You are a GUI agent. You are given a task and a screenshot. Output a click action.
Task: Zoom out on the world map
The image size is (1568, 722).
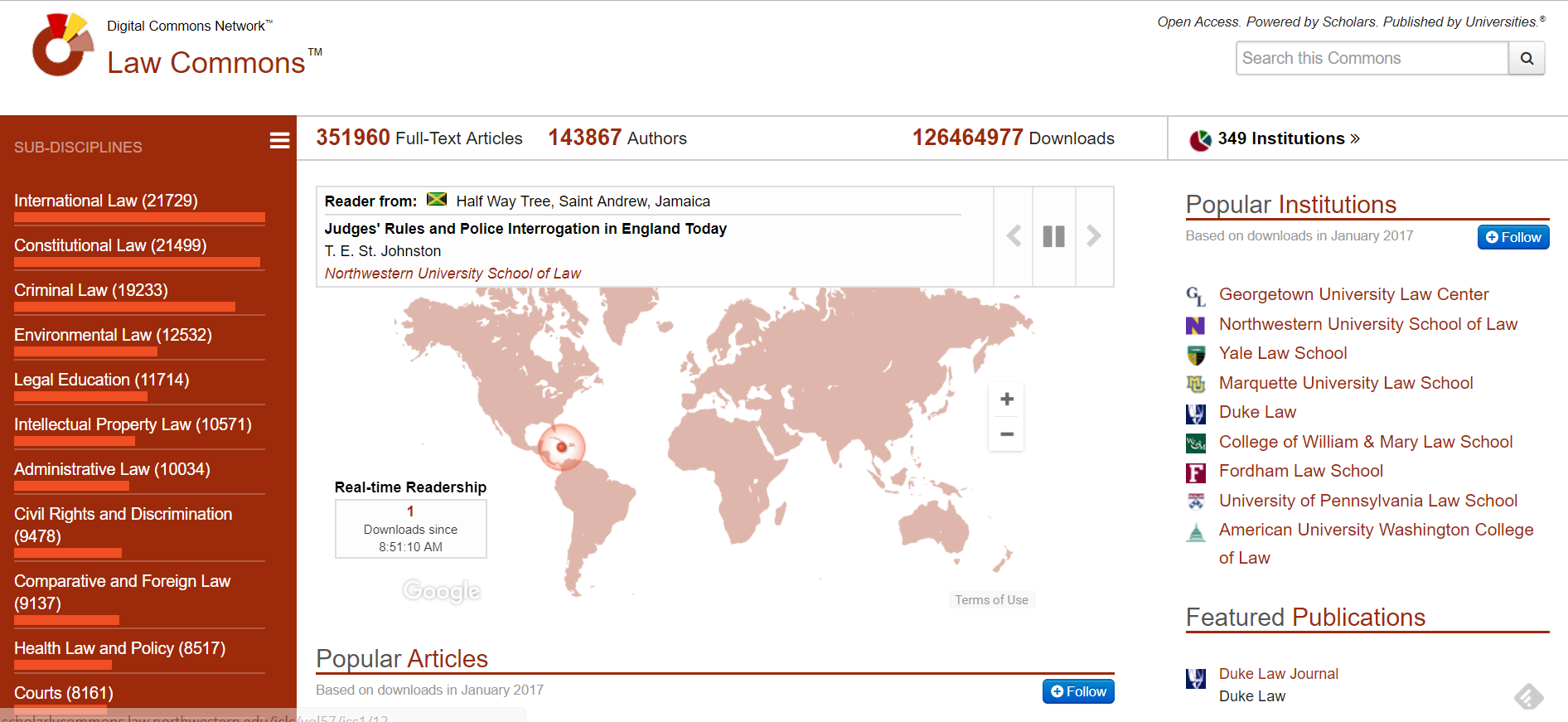coord(1006,434)
